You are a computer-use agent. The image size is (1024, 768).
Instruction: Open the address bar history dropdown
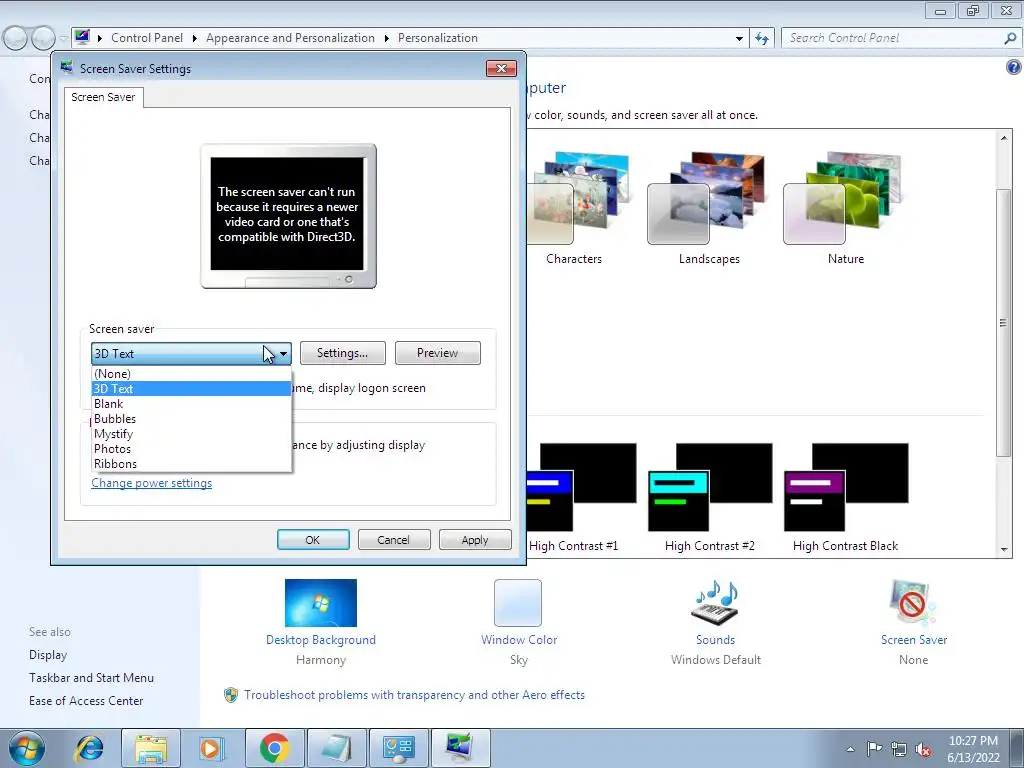(x=739, y=39)
